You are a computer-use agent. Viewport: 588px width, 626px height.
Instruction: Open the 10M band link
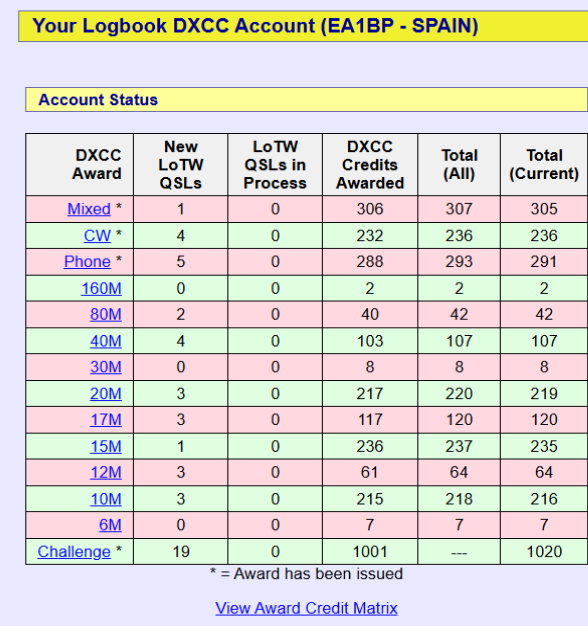pyautogui.click(x=106, y=499)
